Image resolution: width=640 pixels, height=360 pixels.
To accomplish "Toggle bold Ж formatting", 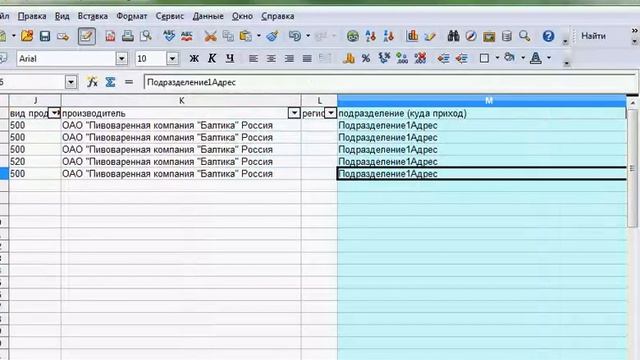I will [194, 58].
